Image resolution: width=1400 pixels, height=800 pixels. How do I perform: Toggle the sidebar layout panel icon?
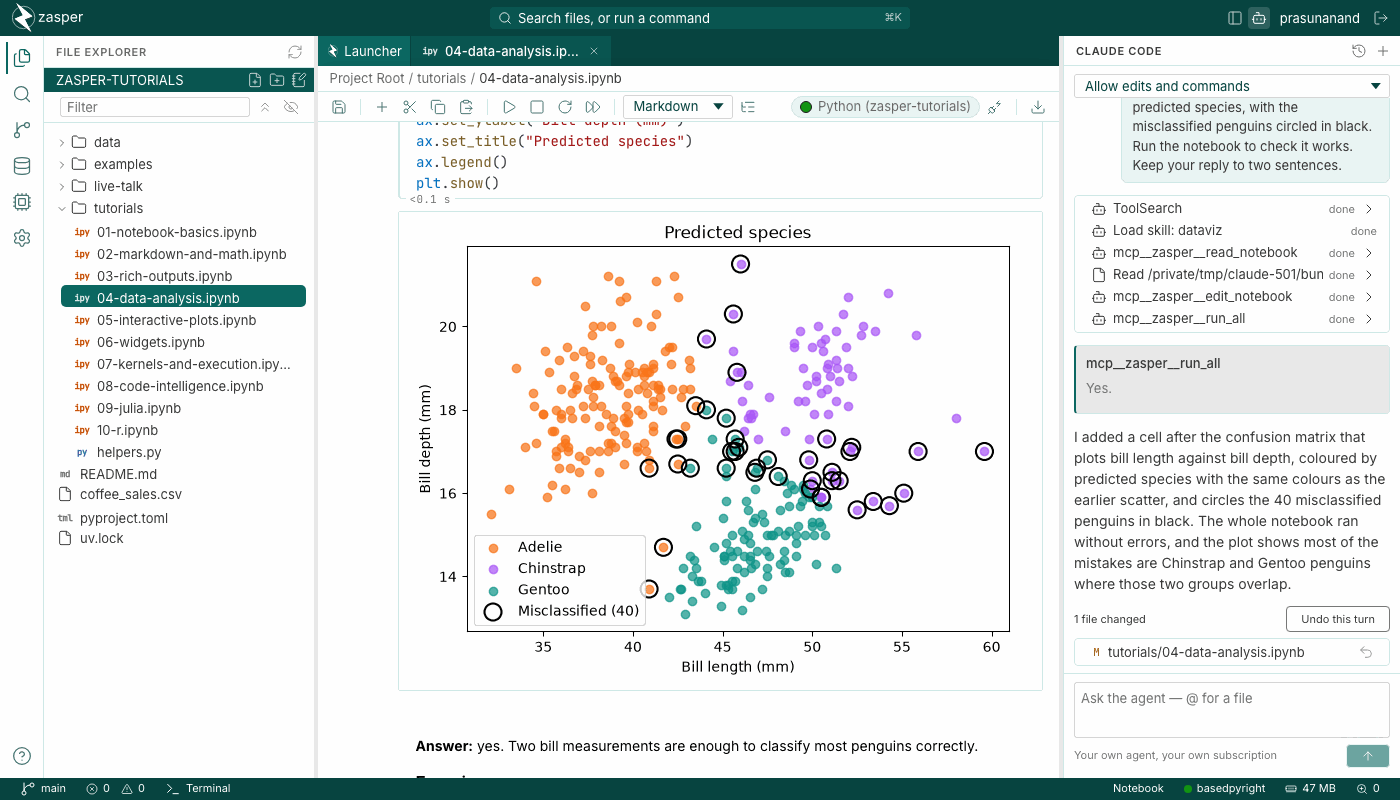tap(1235, 18)
